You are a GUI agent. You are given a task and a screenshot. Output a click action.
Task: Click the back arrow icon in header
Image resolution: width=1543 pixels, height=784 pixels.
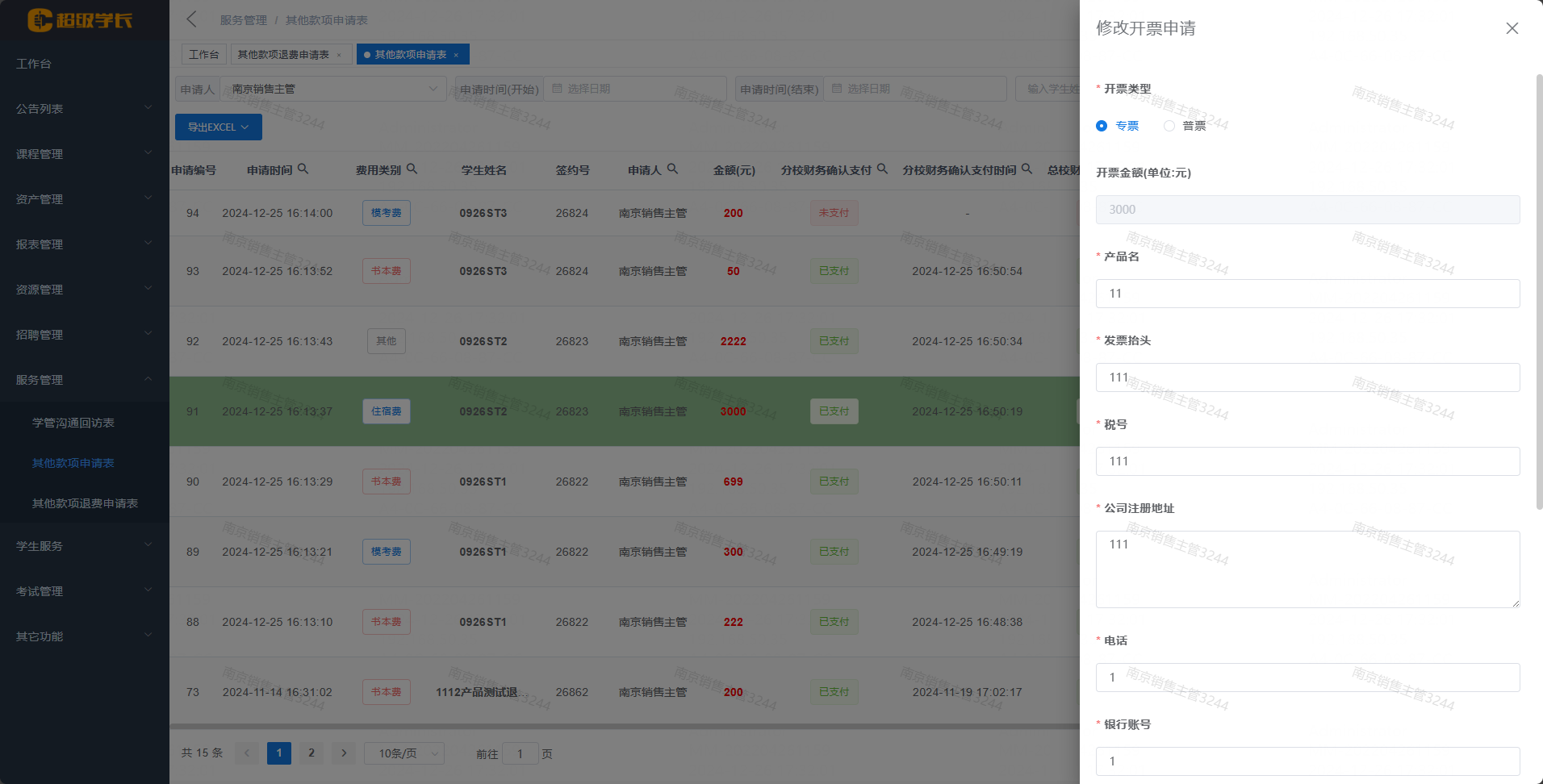click(191, 19)
